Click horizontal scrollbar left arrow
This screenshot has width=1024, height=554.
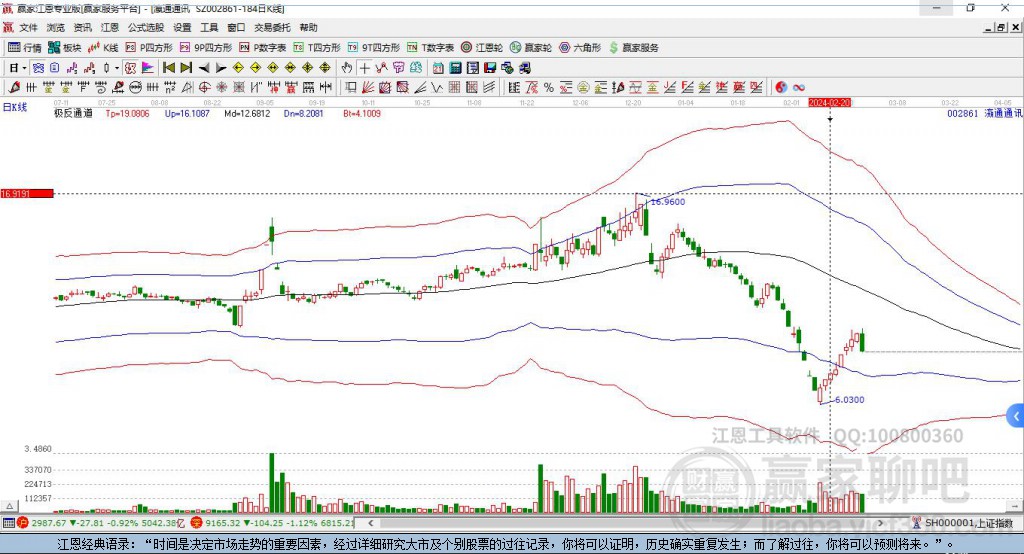[x=370, y=523]
